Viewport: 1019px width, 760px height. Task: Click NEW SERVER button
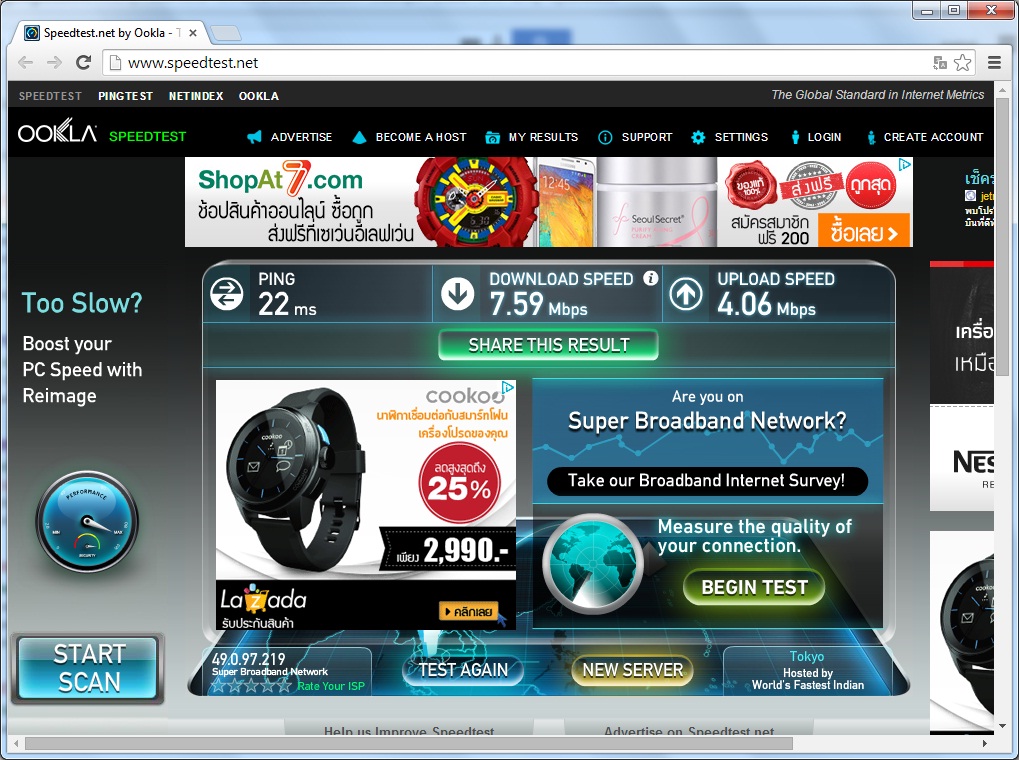coord(632,670)
